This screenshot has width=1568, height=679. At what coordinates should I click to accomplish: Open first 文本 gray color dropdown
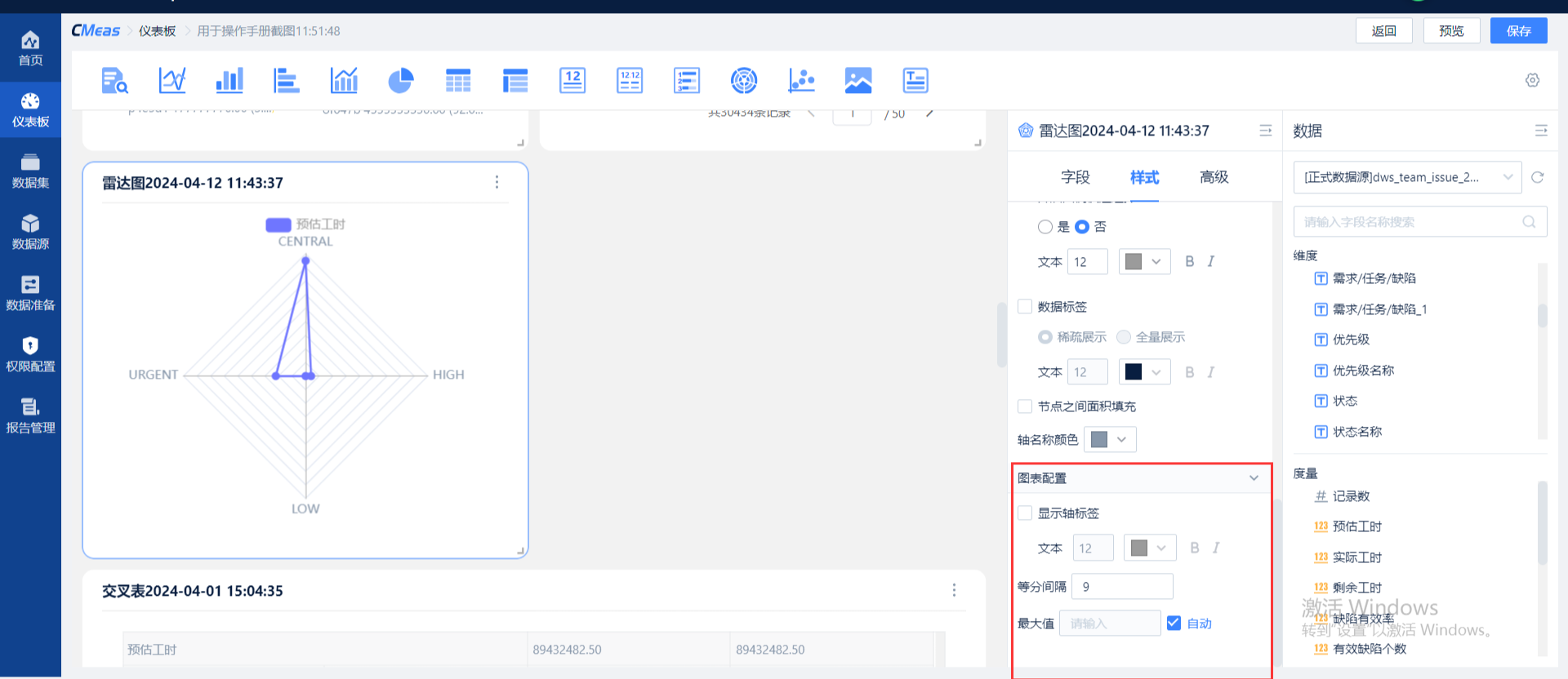tap(1144, 261)
